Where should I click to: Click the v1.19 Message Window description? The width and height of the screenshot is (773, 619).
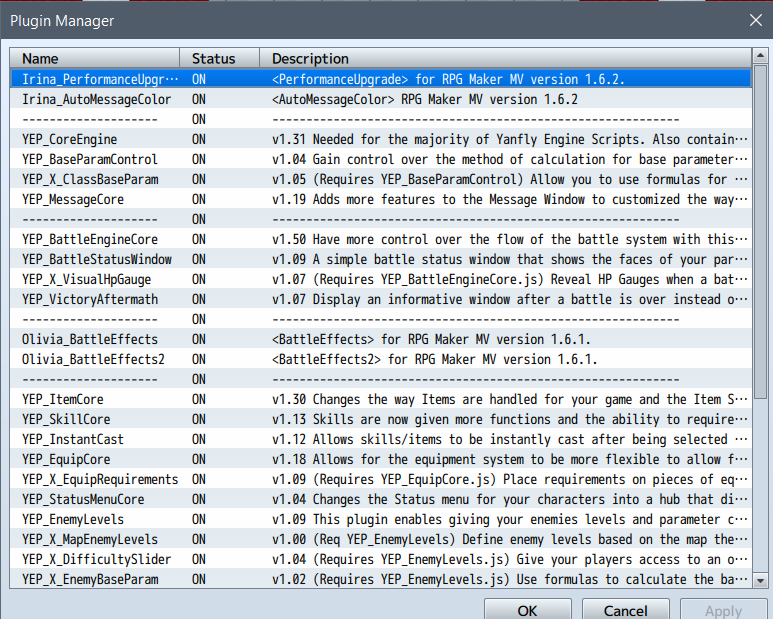(x=510, y=199)
